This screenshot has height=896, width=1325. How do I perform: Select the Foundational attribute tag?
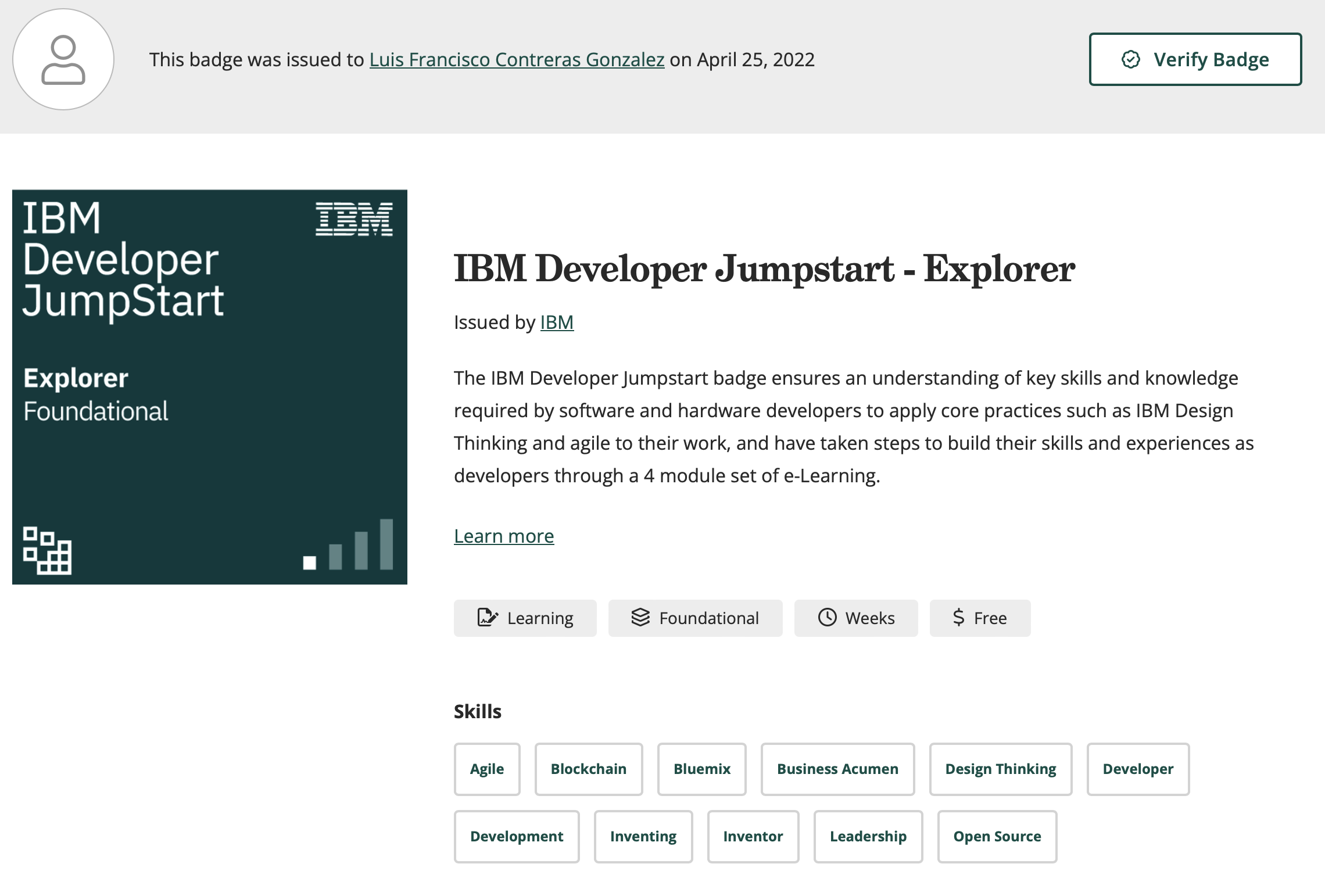point(696,618)
